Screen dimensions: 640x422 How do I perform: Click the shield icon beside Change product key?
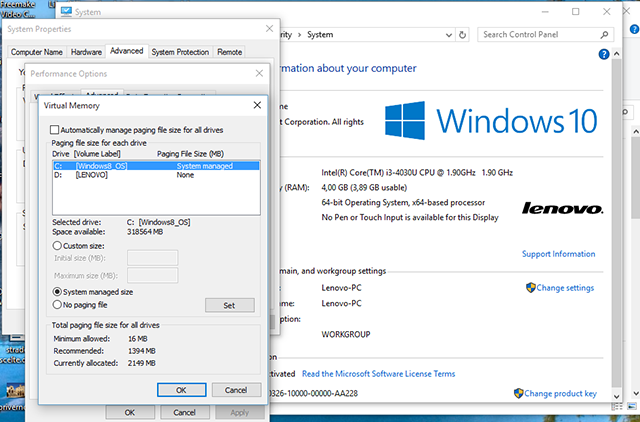518,393
